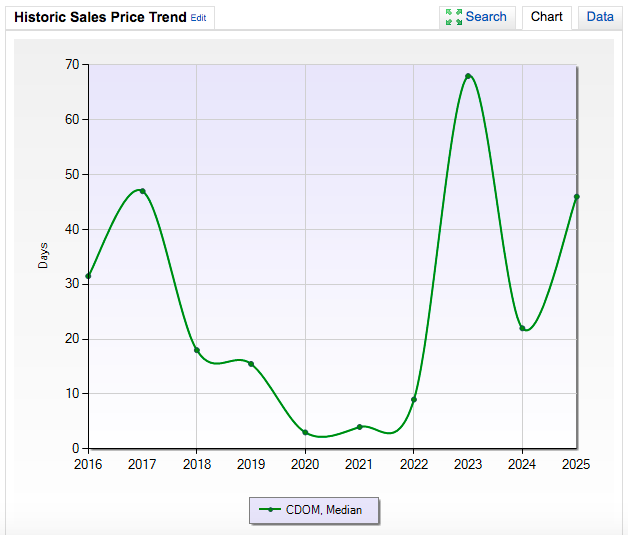Click the green line marker in legend

click(x=270, y=510)
